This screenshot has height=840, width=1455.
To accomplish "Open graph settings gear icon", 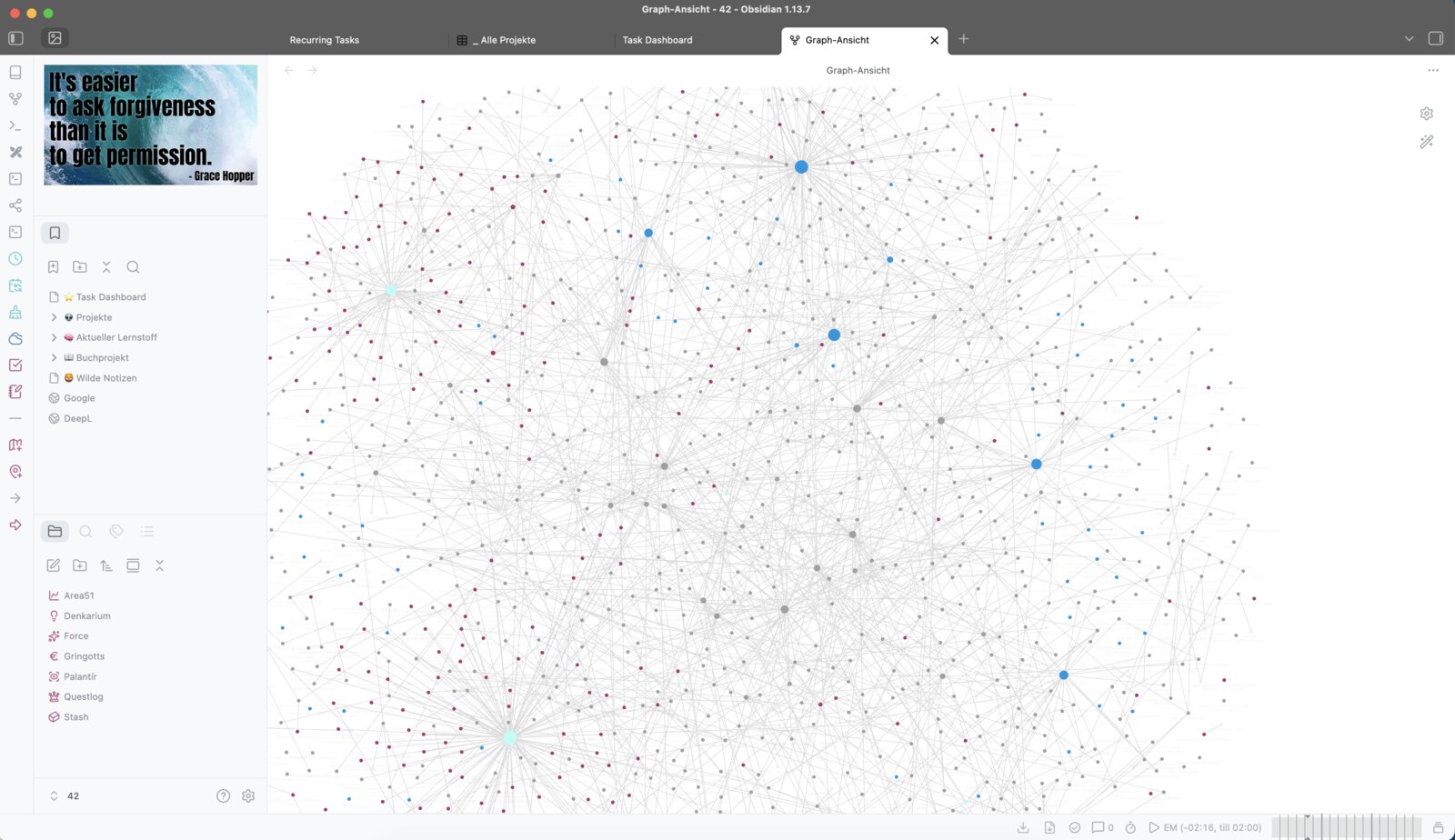I will 1427,114.
